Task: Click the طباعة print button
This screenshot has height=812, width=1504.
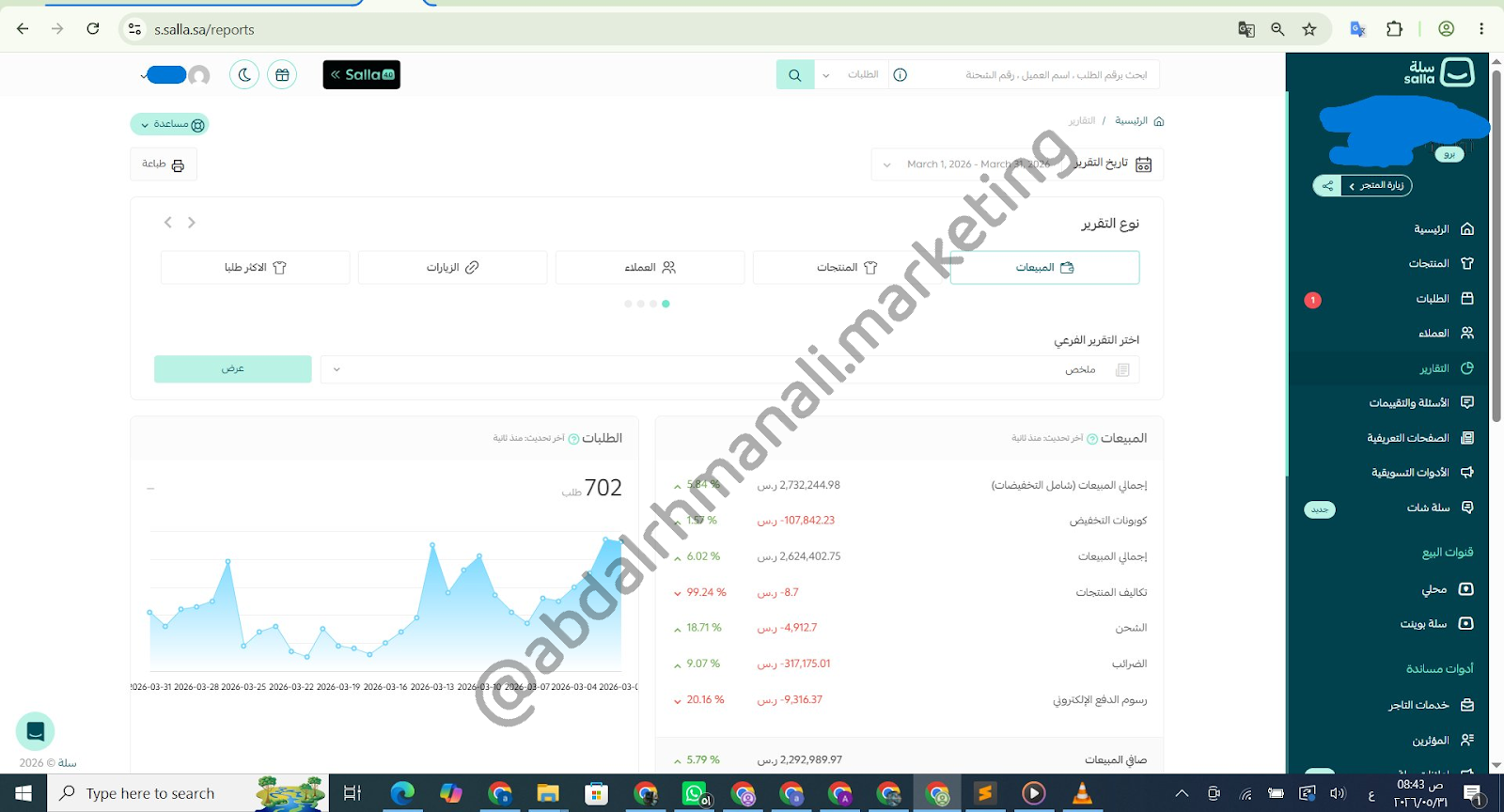Action: coord(163,164)
